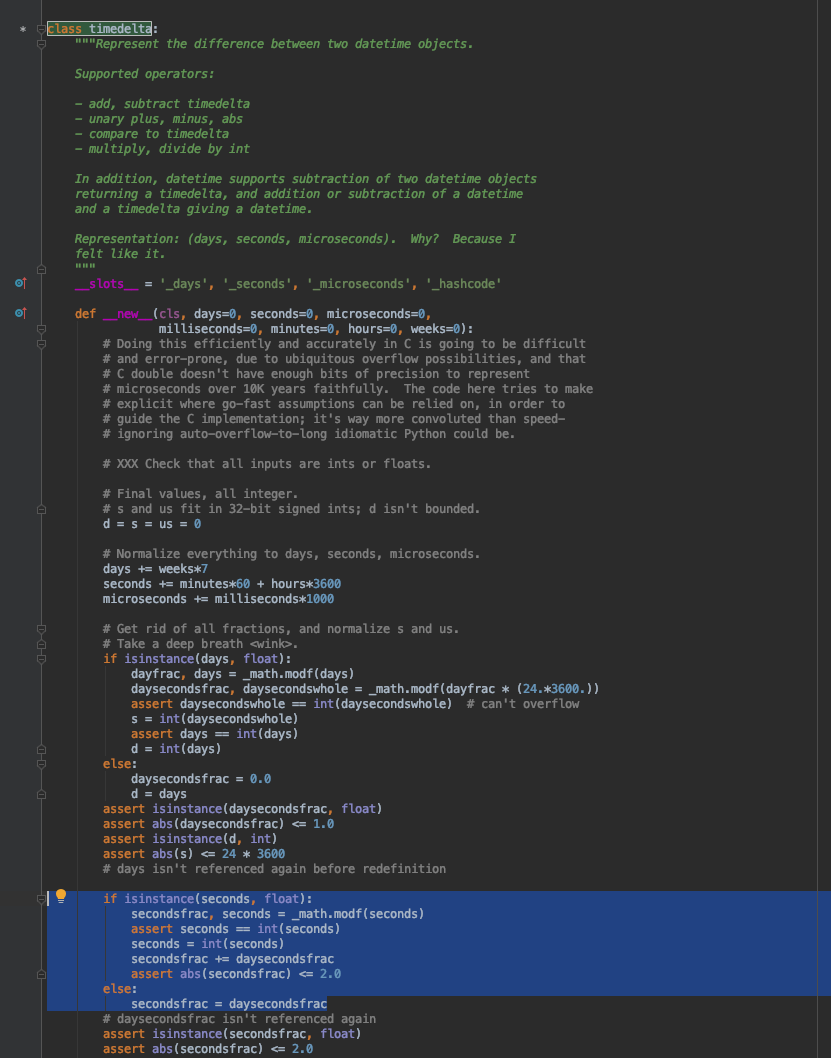Click the 'weeks*7' expression
The height and width of the screenshot is (1058, 831).
183,569
